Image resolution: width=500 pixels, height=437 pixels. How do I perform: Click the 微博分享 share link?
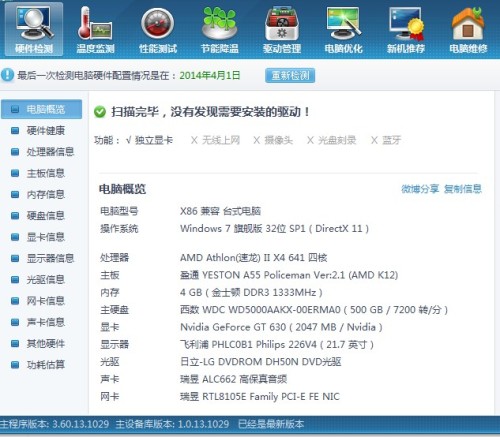420,189
